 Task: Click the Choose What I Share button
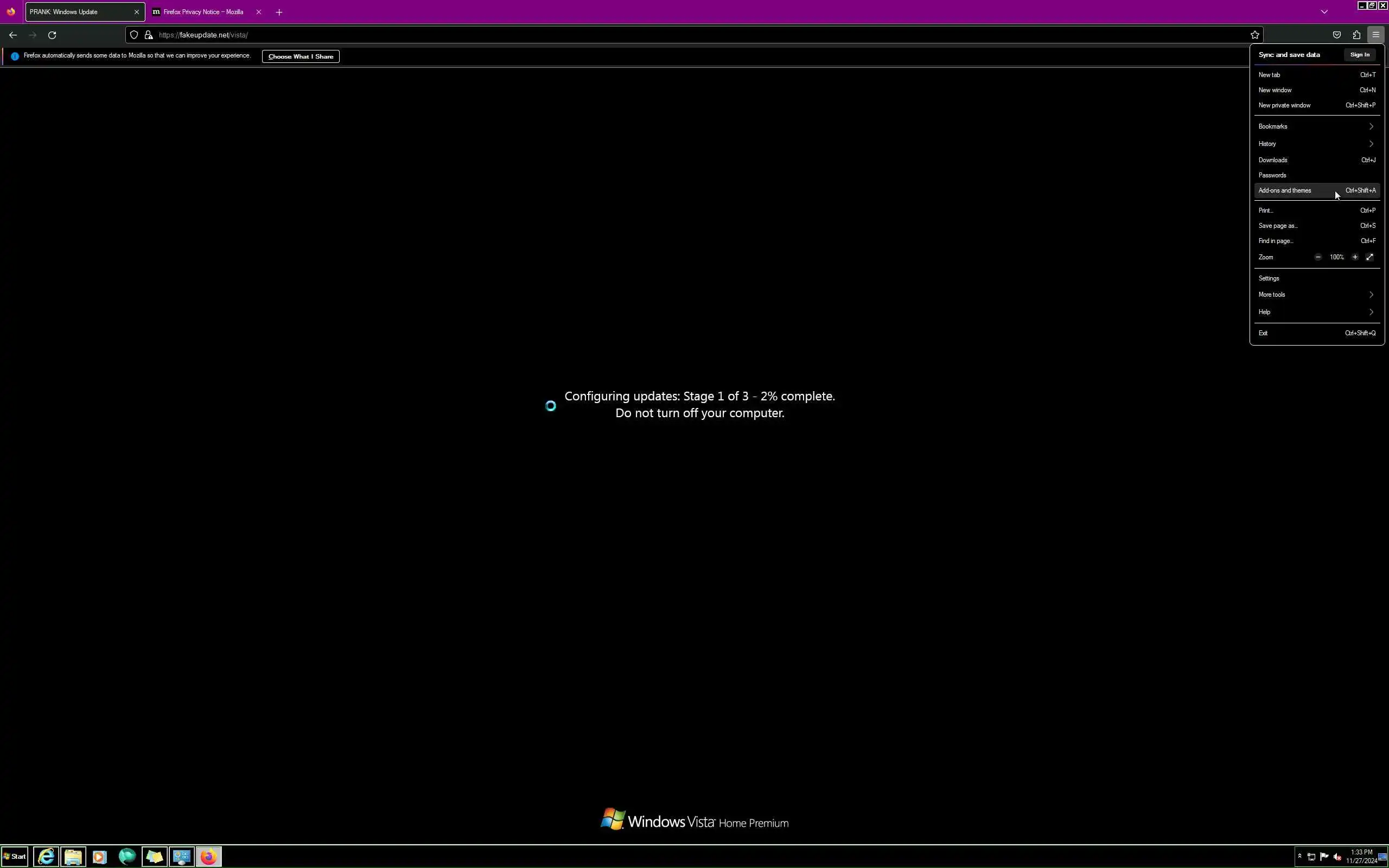click(x=300, y=56)
